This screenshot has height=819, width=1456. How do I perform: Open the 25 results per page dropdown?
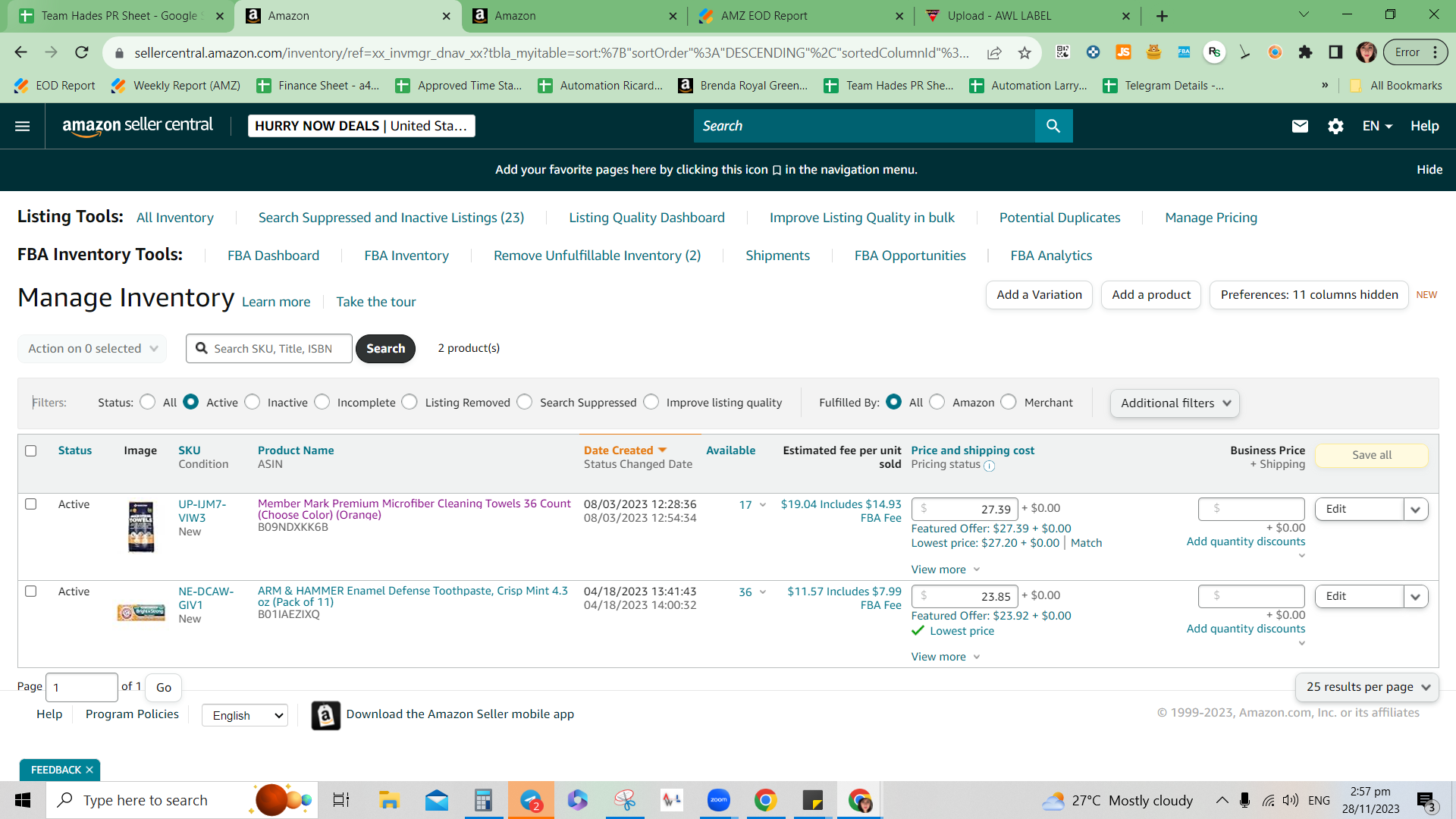[1367, 687]
